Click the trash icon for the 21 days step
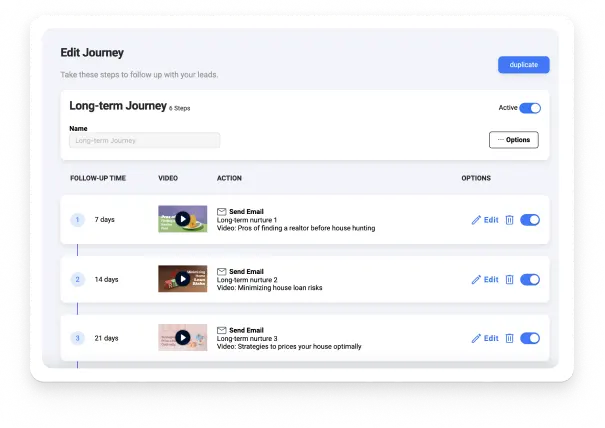Screen dimensions: 605x428 [x=509, y=339]
